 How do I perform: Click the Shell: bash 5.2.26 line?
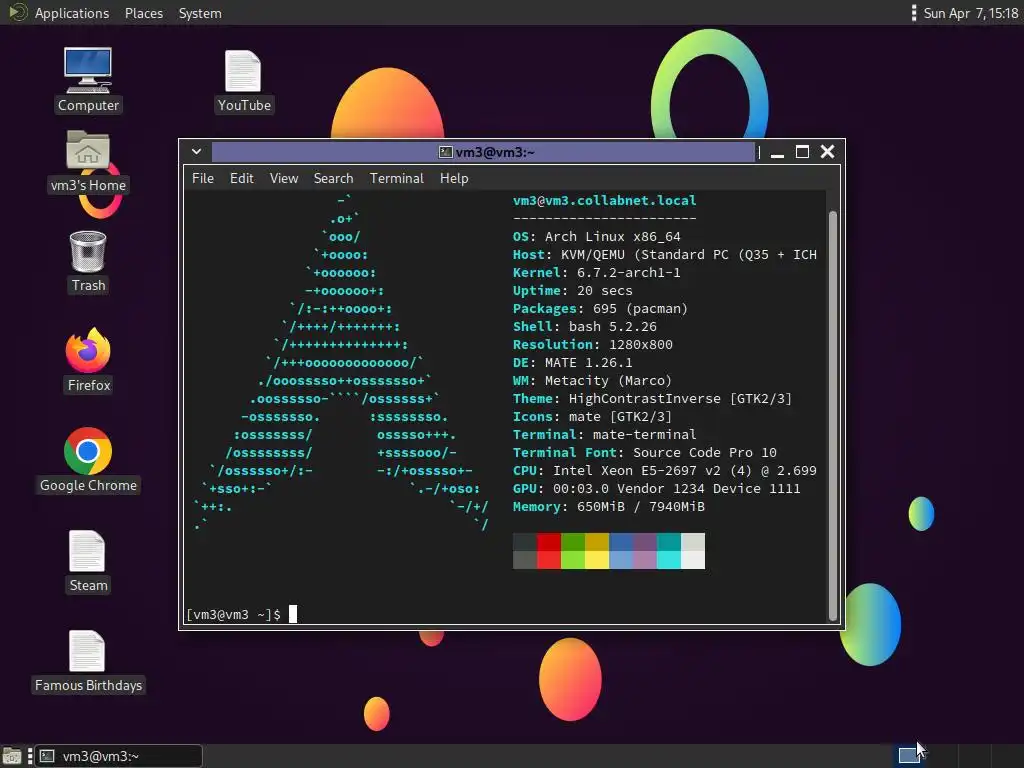584,327
